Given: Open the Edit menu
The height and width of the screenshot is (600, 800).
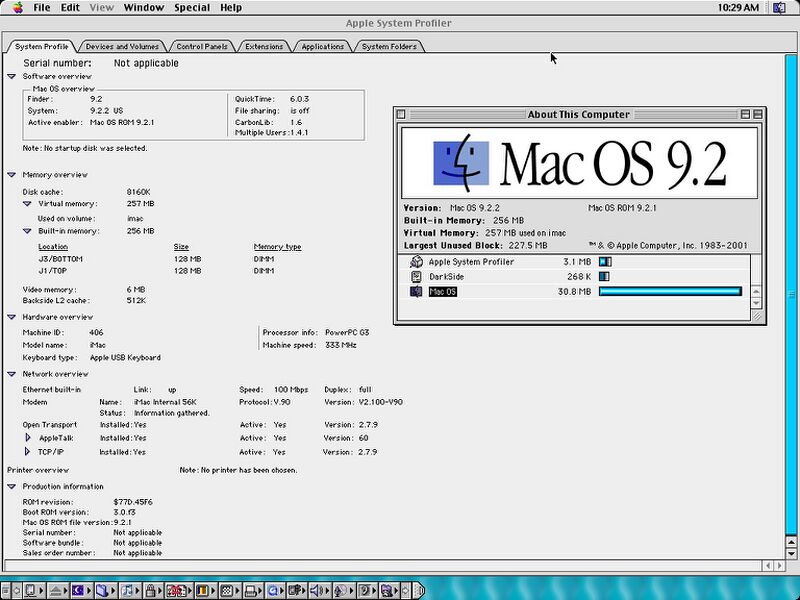Looking at the screenshot, I should tap(70, 7).
